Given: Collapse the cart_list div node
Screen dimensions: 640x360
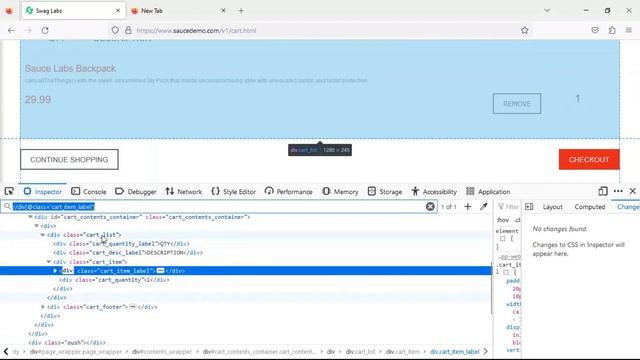Looking at the screenshot, I should point(42,235).
